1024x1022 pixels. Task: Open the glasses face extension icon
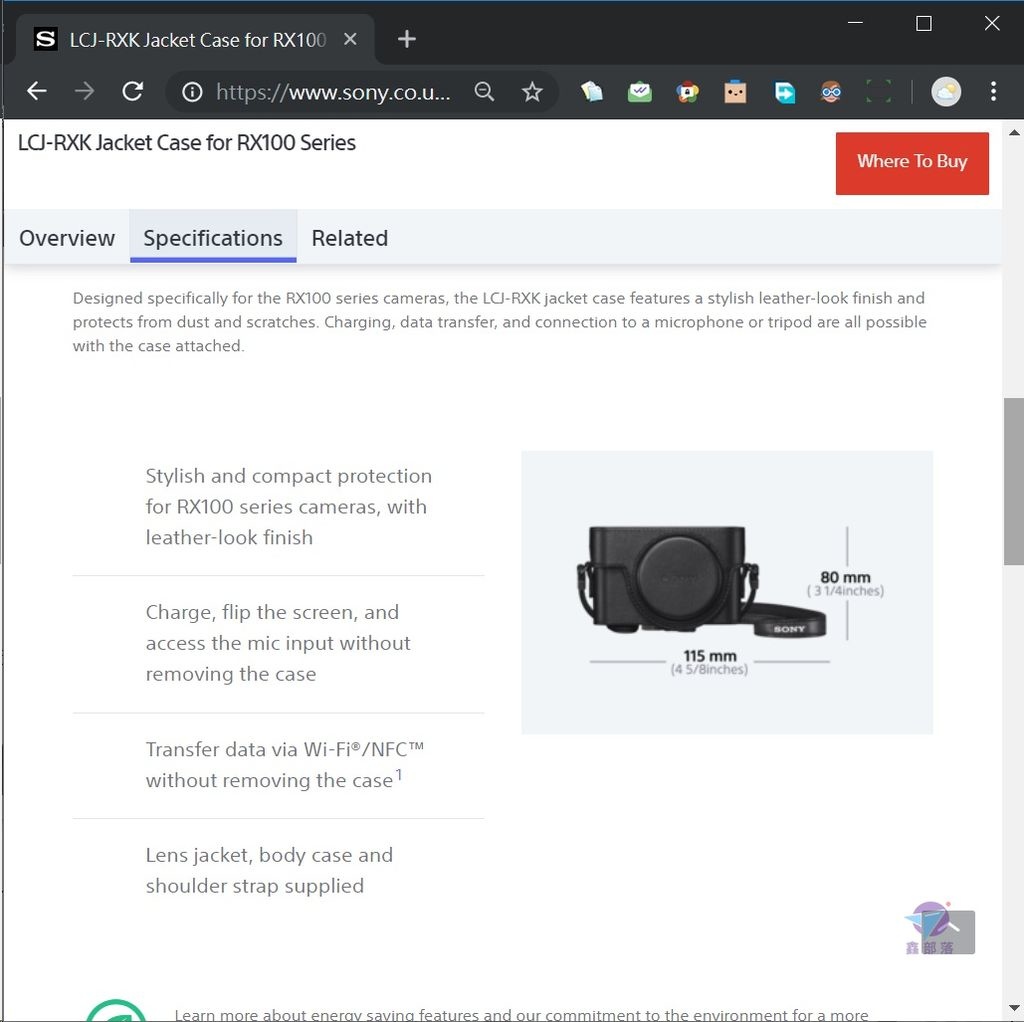click(831, 92)
